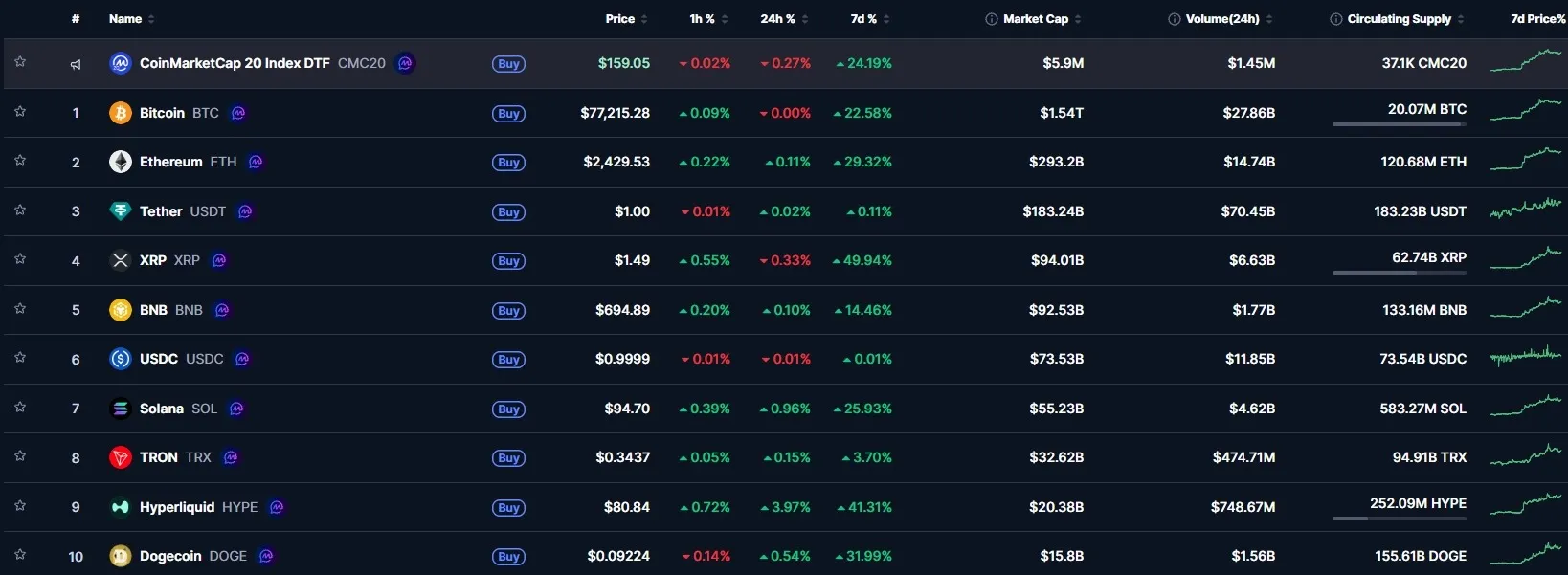Toggle watchlist star for TRON
This screenshot has height=575, width=1568.
click(20, 456)
